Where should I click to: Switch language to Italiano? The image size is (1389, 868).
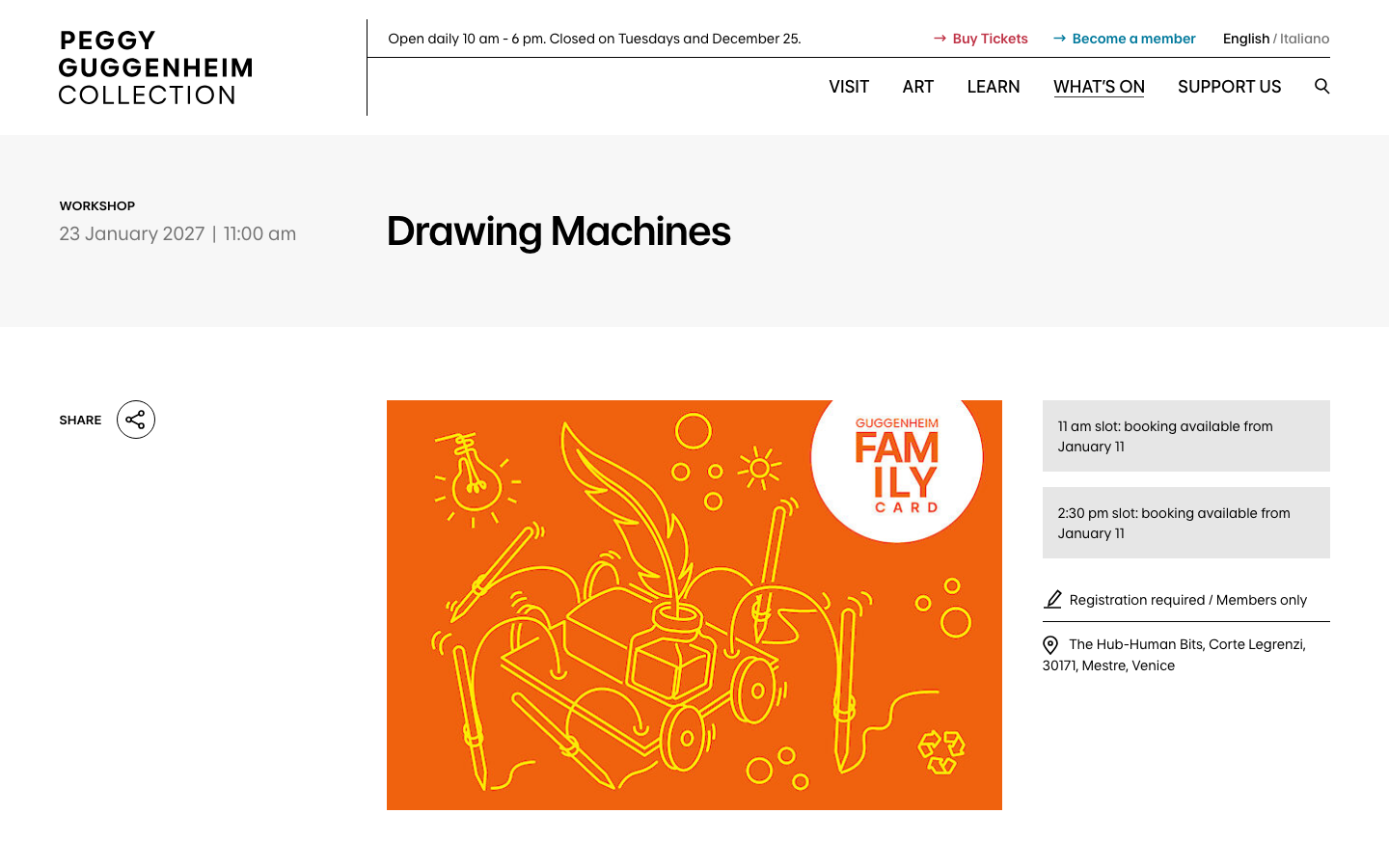click(x=1305, y=39)
